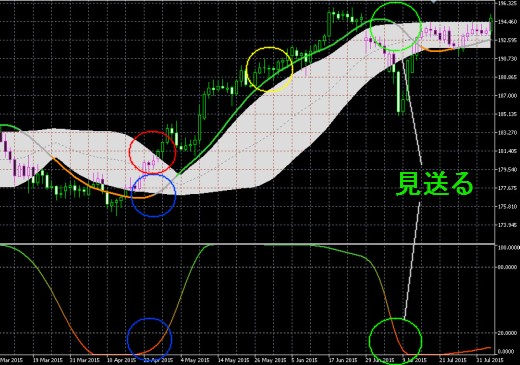Click the 5 Jun 2015 date label
The image size is (520, 365).
(304, 360)
